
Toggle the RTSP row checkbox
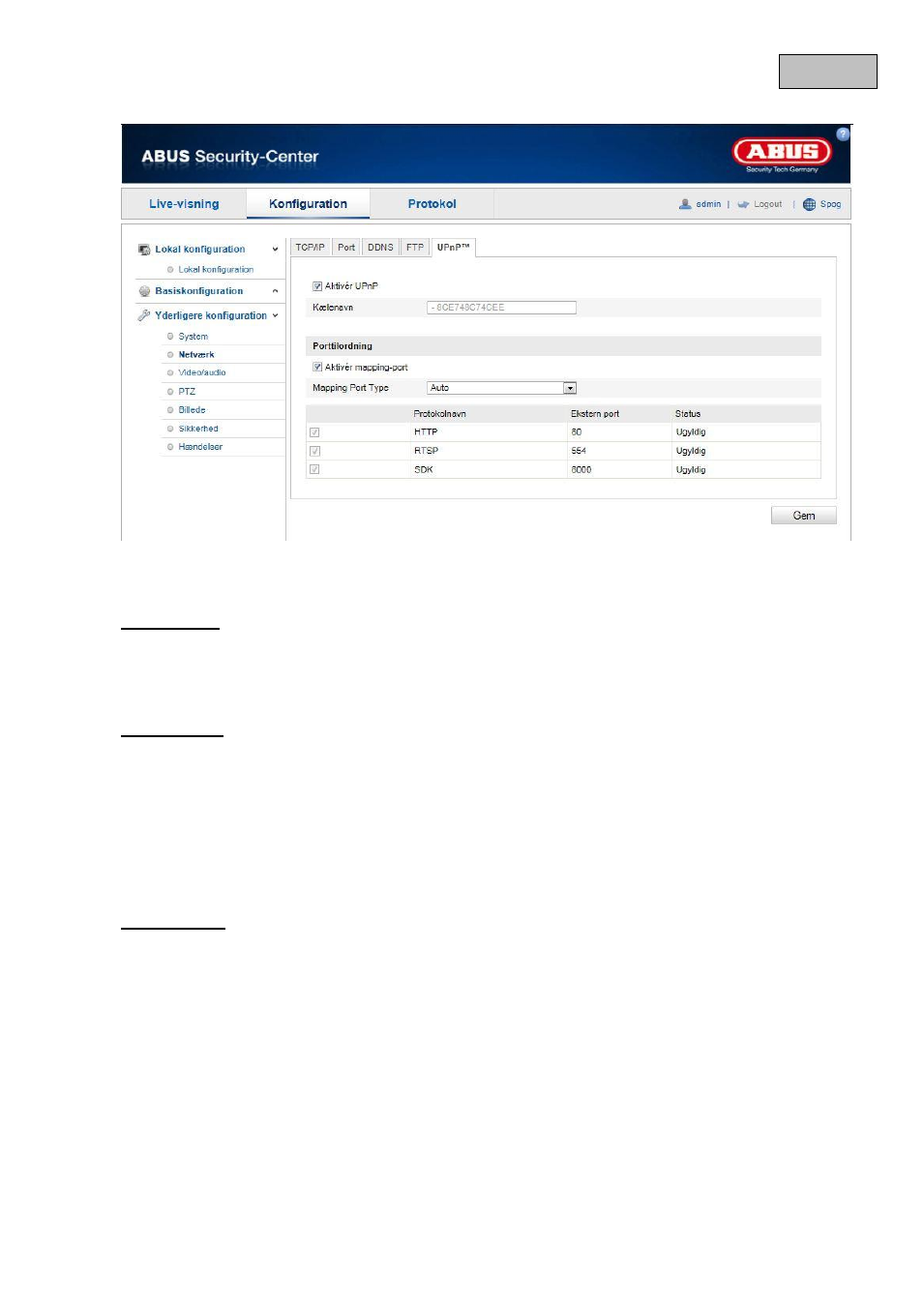tap(314, 451)
